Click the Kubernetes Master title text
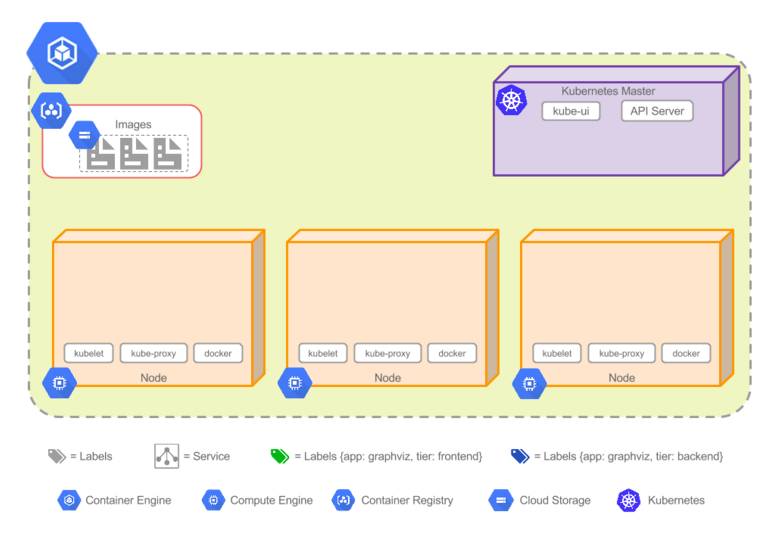 pyautogui.click(x=608, y=91)
